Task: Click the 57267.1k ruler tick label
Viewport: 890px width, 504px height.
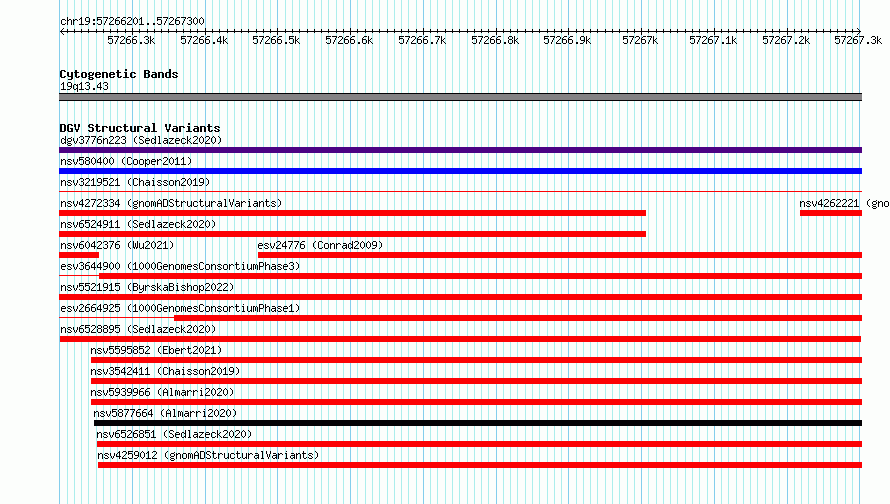Action: [713, 40]
